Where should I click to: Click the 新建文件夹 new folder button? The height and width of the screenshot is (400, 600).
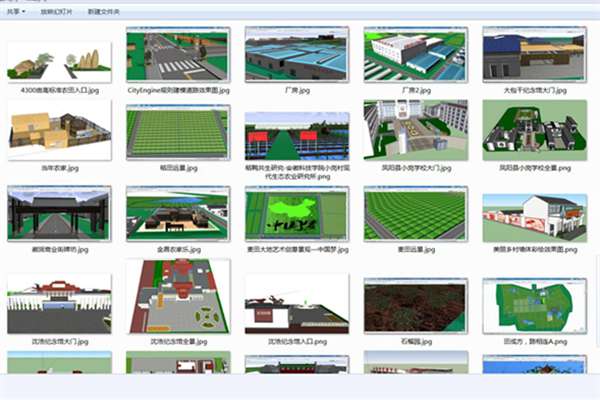(104, 11)
